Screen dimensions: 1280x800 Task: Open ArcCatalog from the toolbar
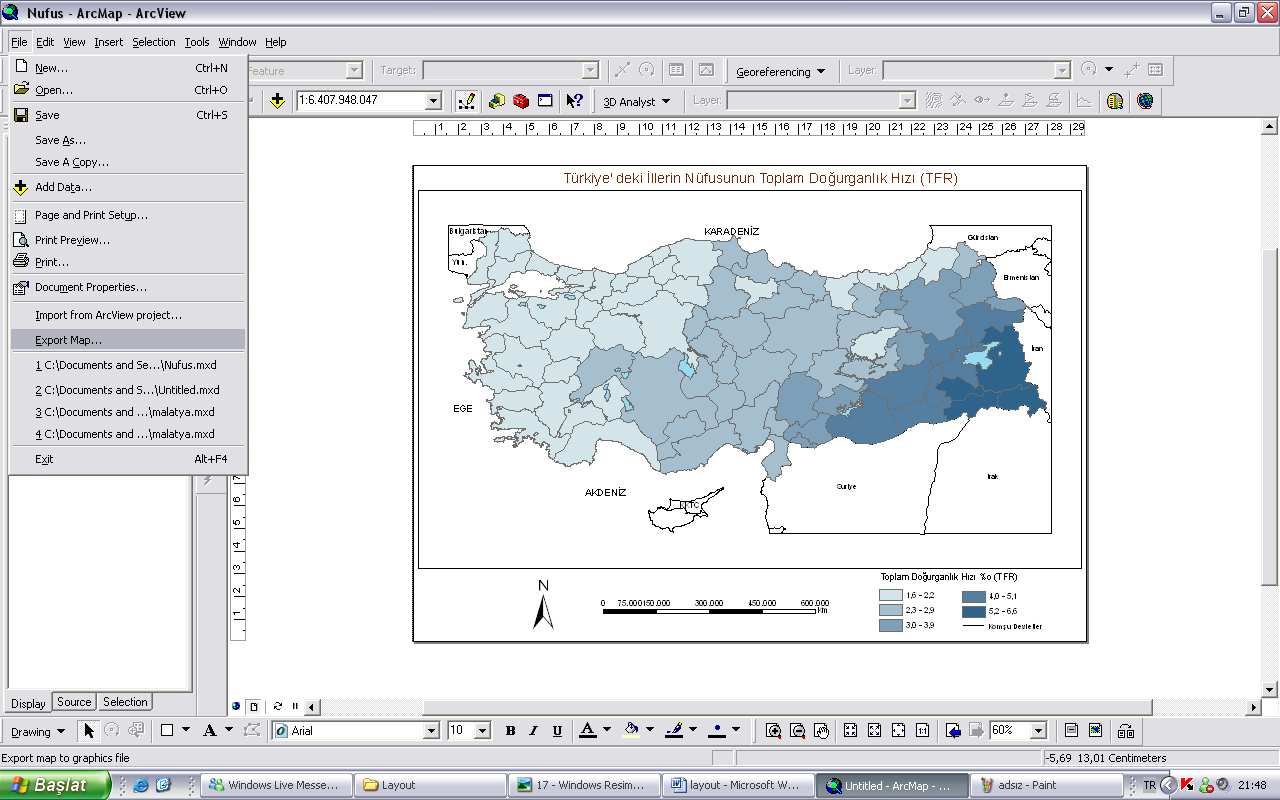[497, 101]
